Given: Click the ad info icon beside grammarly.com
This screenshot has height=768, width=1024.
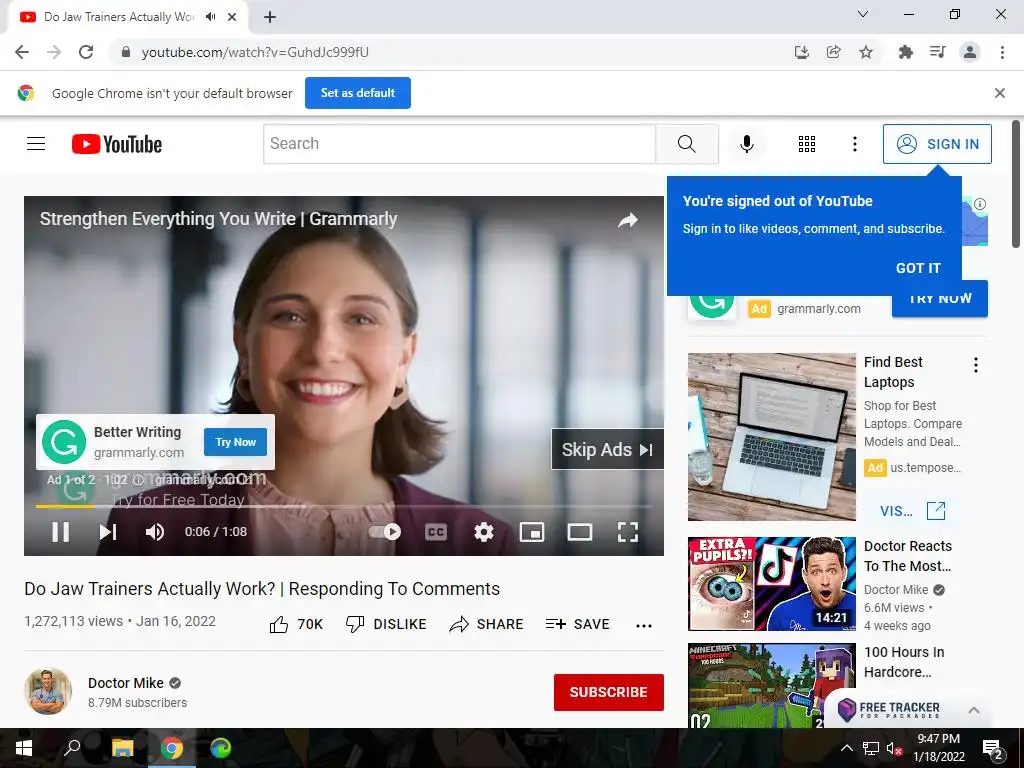Looking at the screenshot, I should click(x=138, y=480).
